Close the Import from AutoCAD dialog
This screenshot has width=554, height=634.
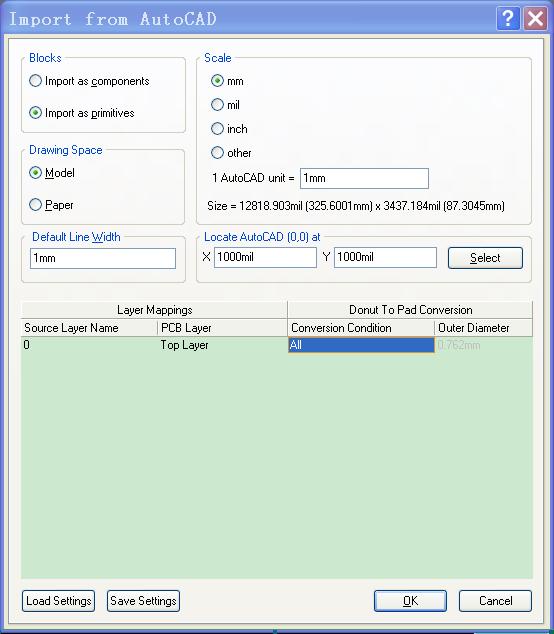click(x=535, y=19)
